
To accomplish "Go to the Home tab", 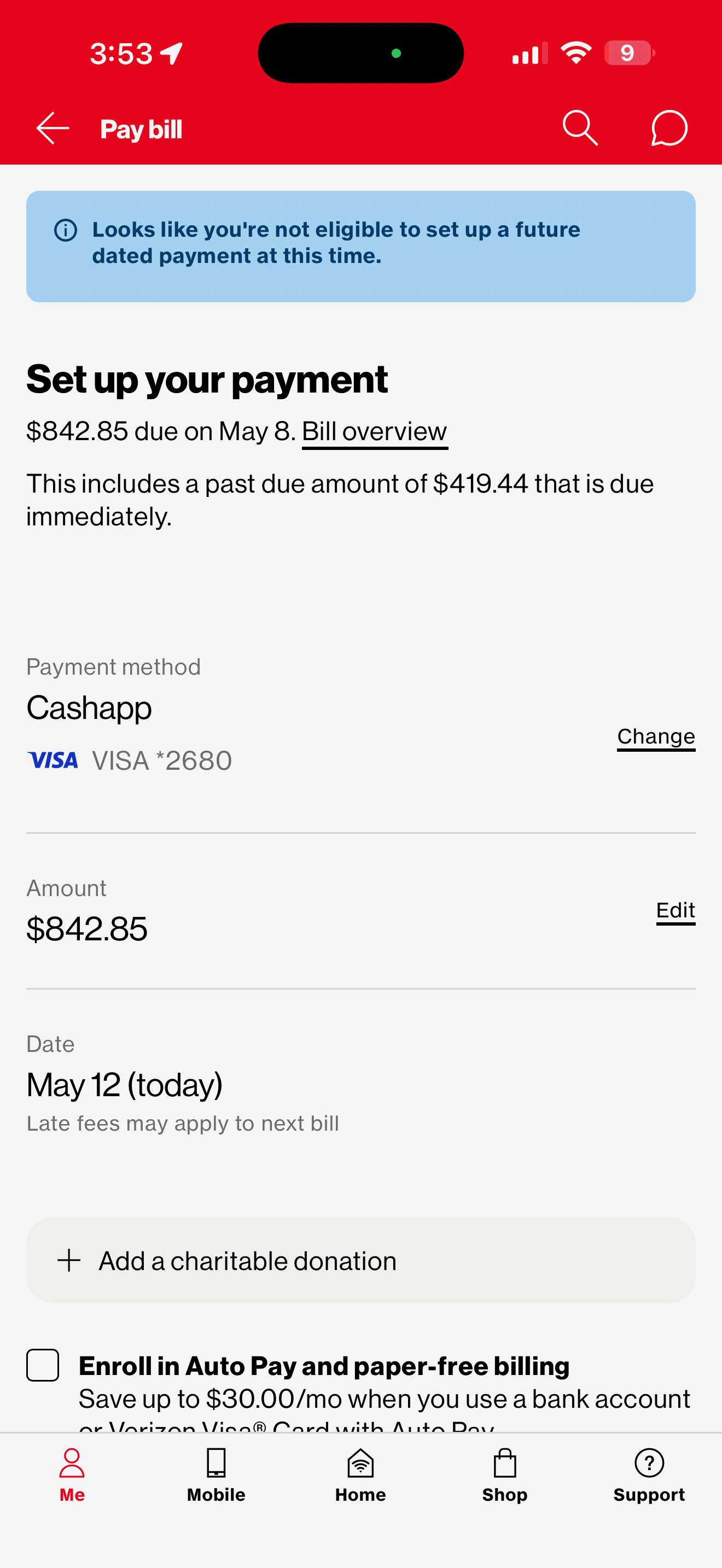I will click(x=360, y=1476).
